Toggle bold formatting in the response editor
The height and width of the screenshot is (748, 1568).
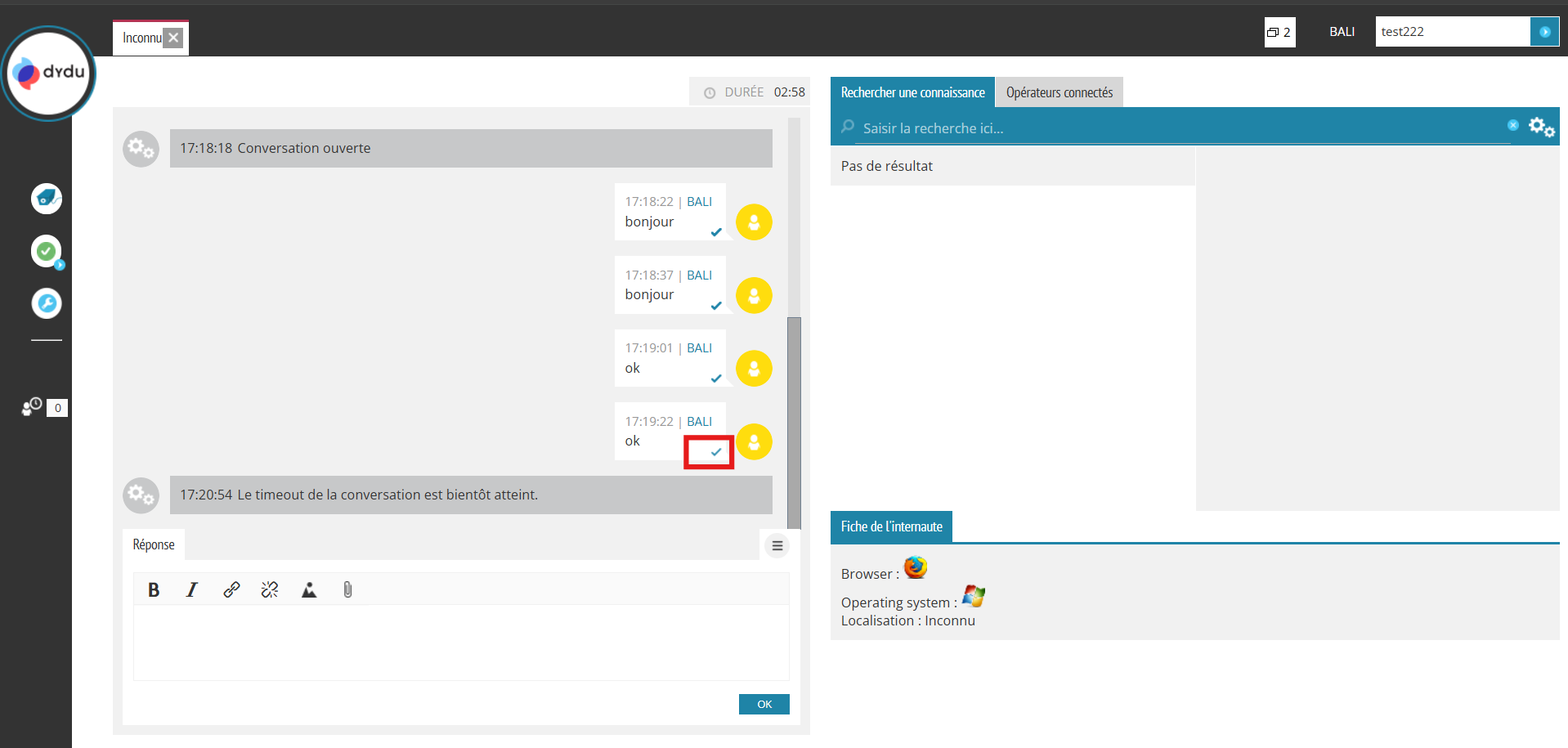[154, 589]
